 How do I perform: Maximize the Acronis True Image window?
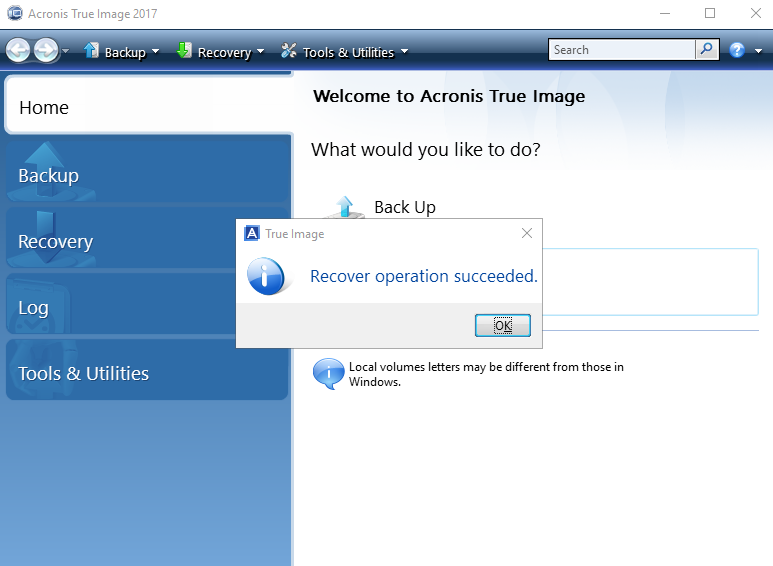(x=710, y=13)
